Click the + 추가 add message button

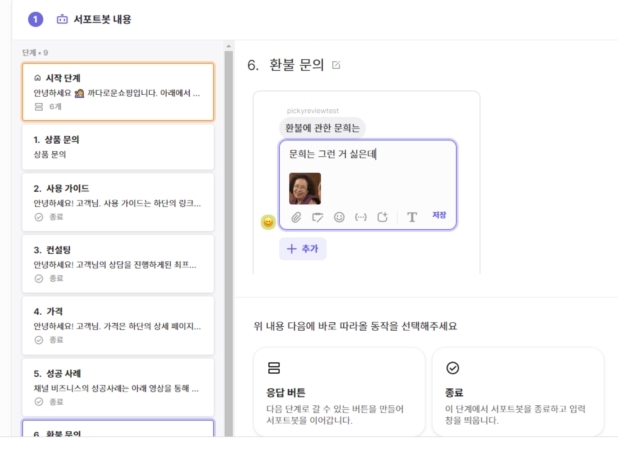303,249
